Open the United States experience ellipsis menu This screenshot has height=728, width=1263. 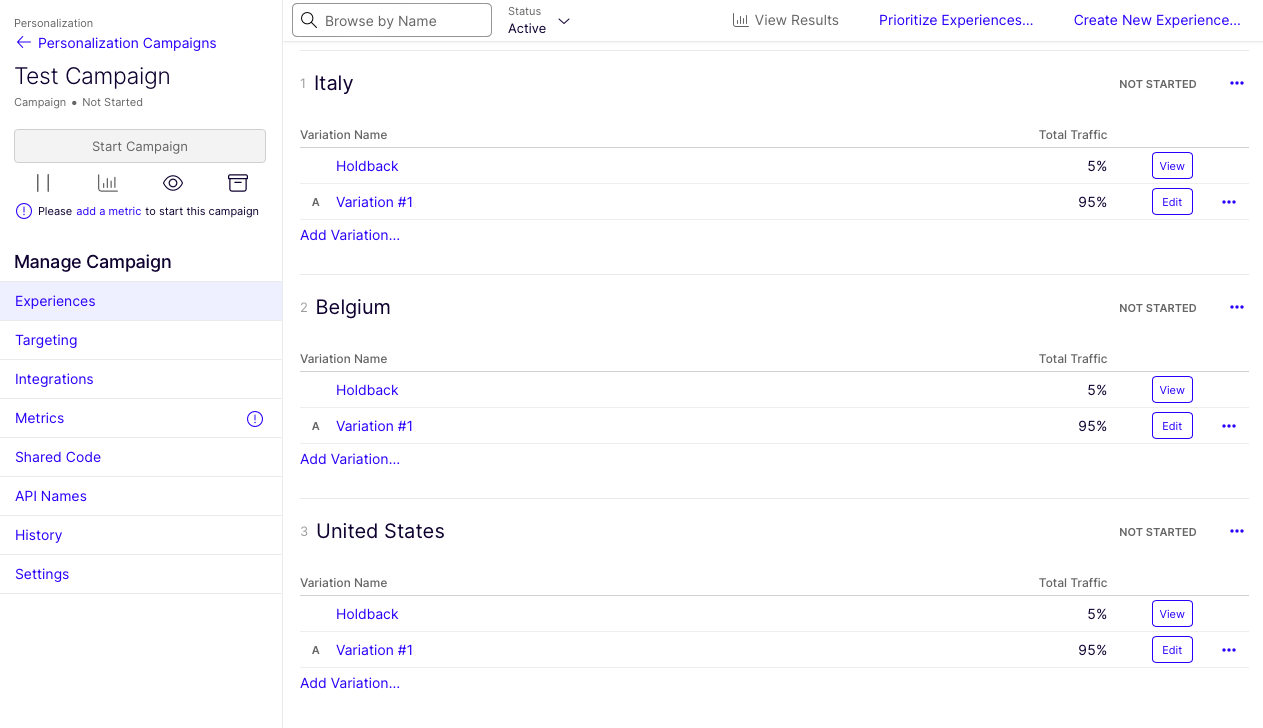(1237, 532)
